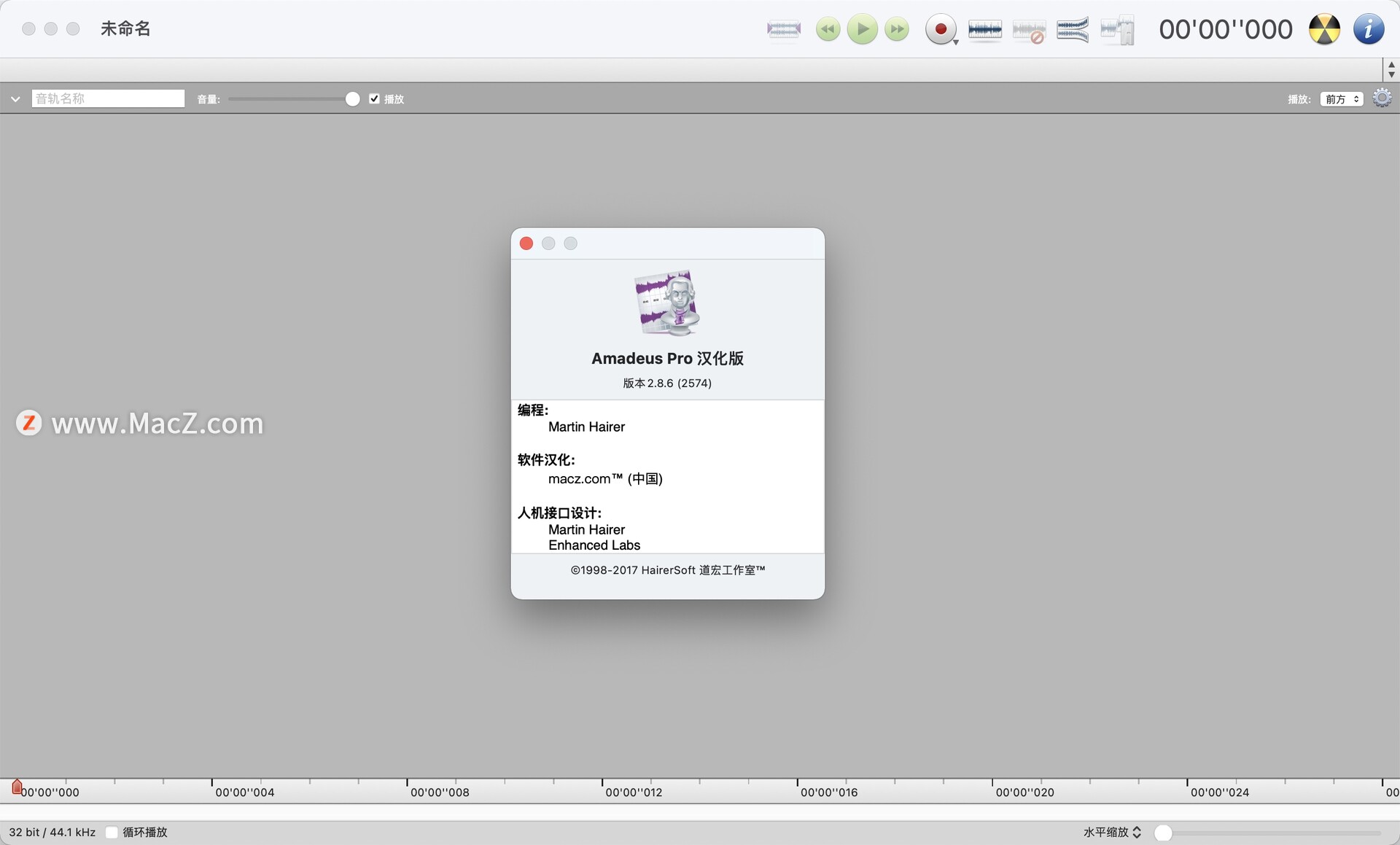Image resolution: width=1400 pixels, height=845 pixels.
Task: Click the waveform icon with red prohibited sign
Action: (x=1029, y=31)
